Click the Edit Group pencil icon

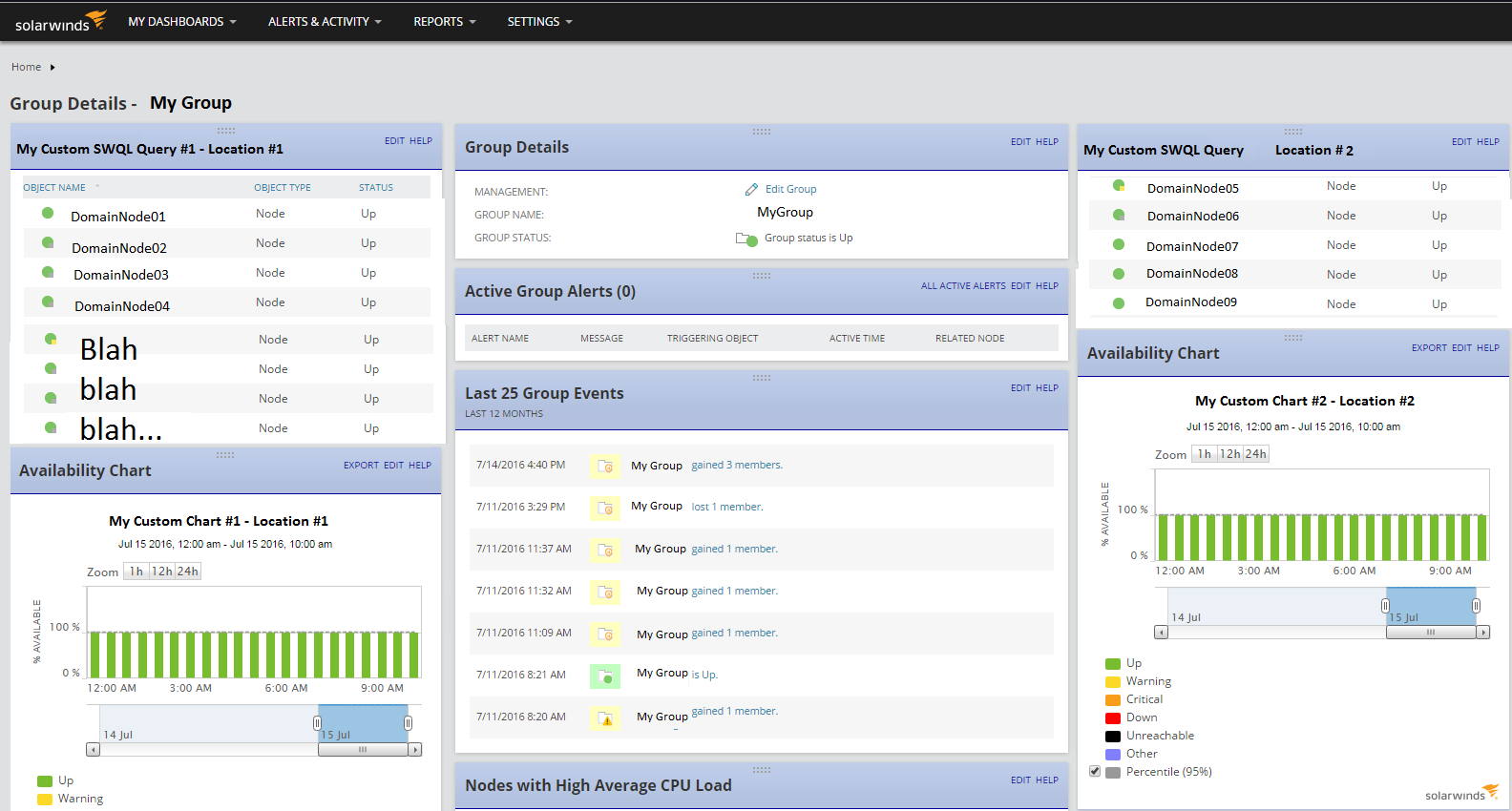point(751,189)
